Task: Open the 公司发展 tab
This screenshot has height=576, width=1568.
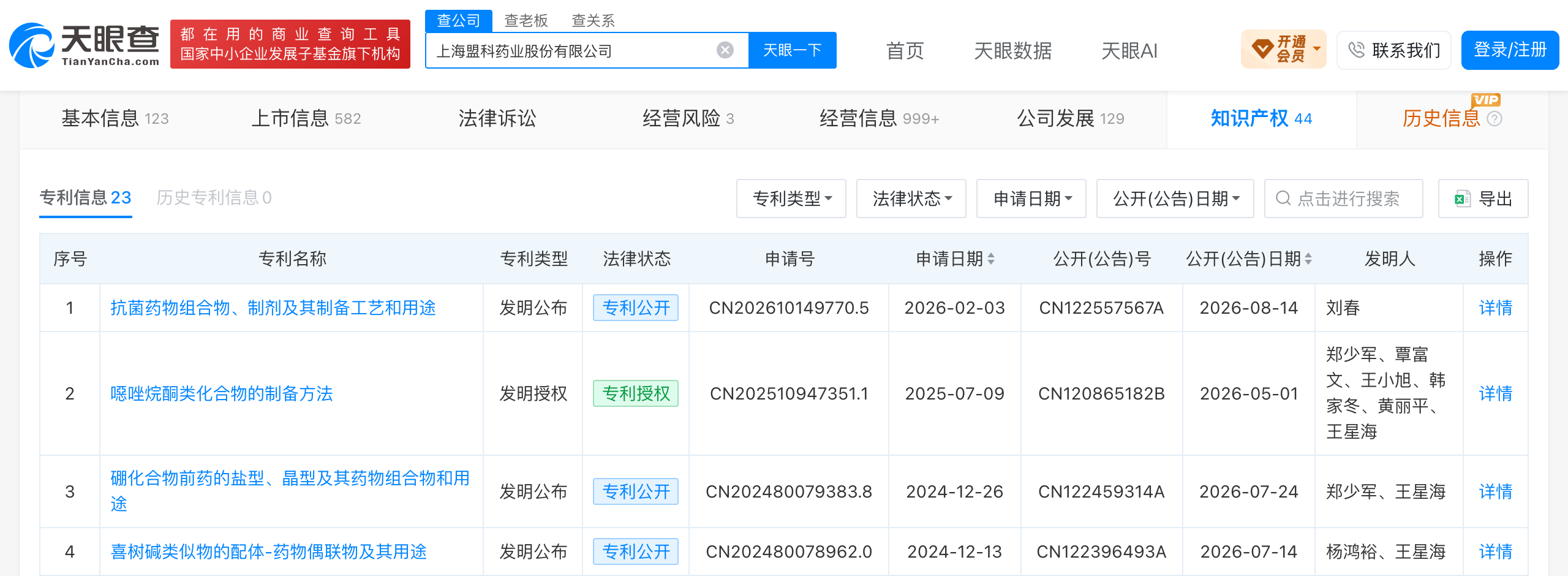Action: click(x=1071, y=118)
